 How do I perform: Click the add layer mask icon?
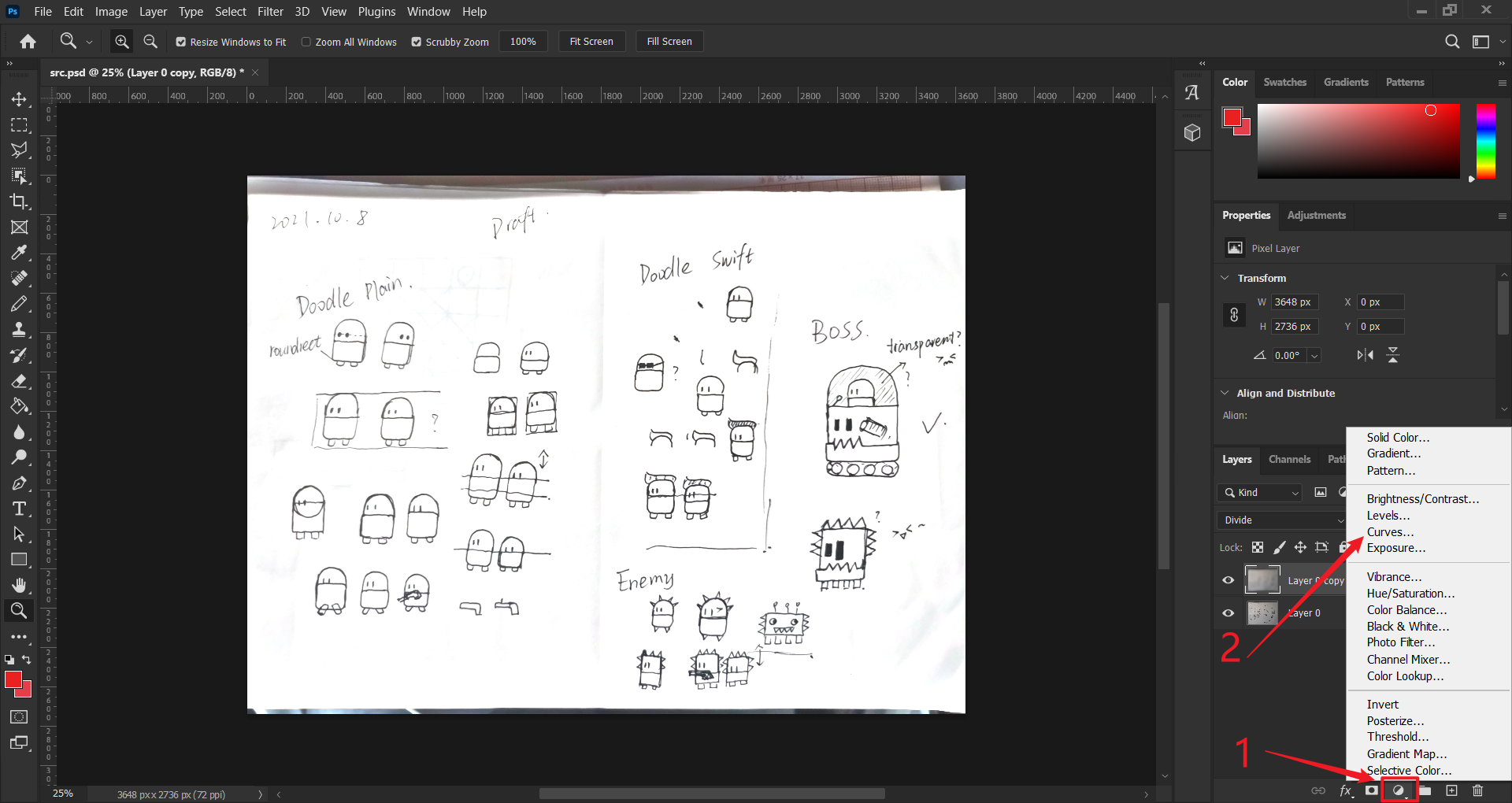(x=1371, y=790)
